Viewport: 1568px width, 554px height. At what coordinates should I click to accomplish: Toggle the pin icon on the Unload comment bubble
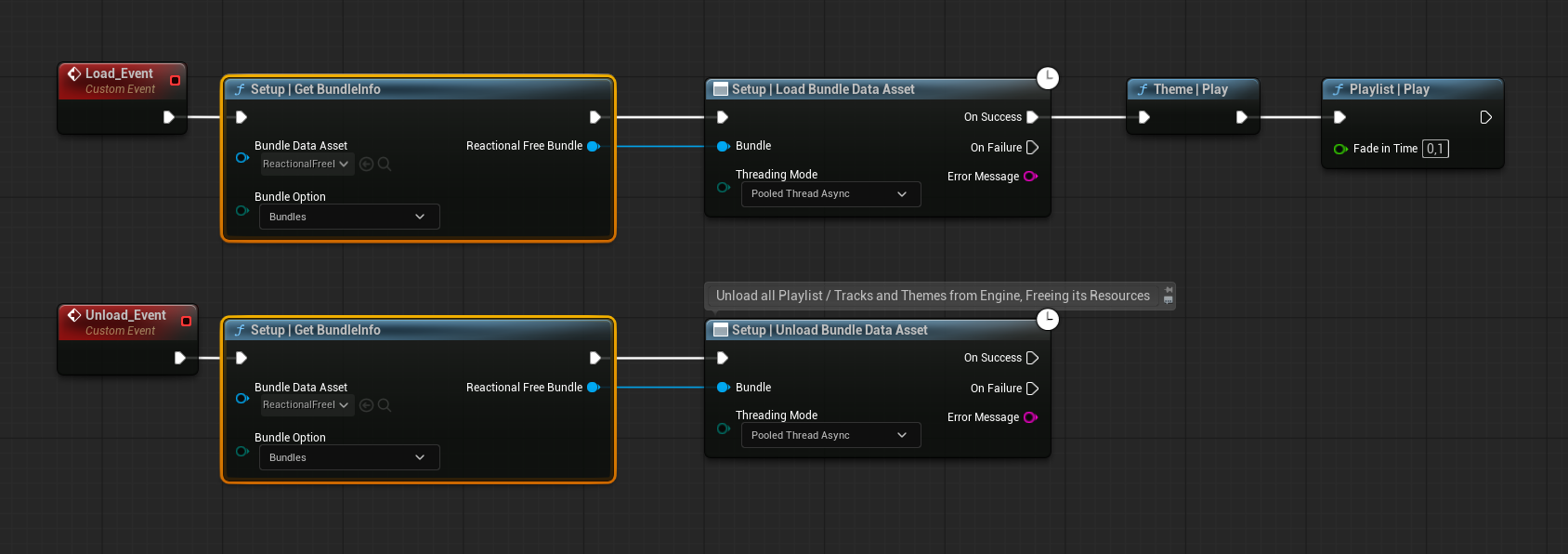(x=1169, y=290)
